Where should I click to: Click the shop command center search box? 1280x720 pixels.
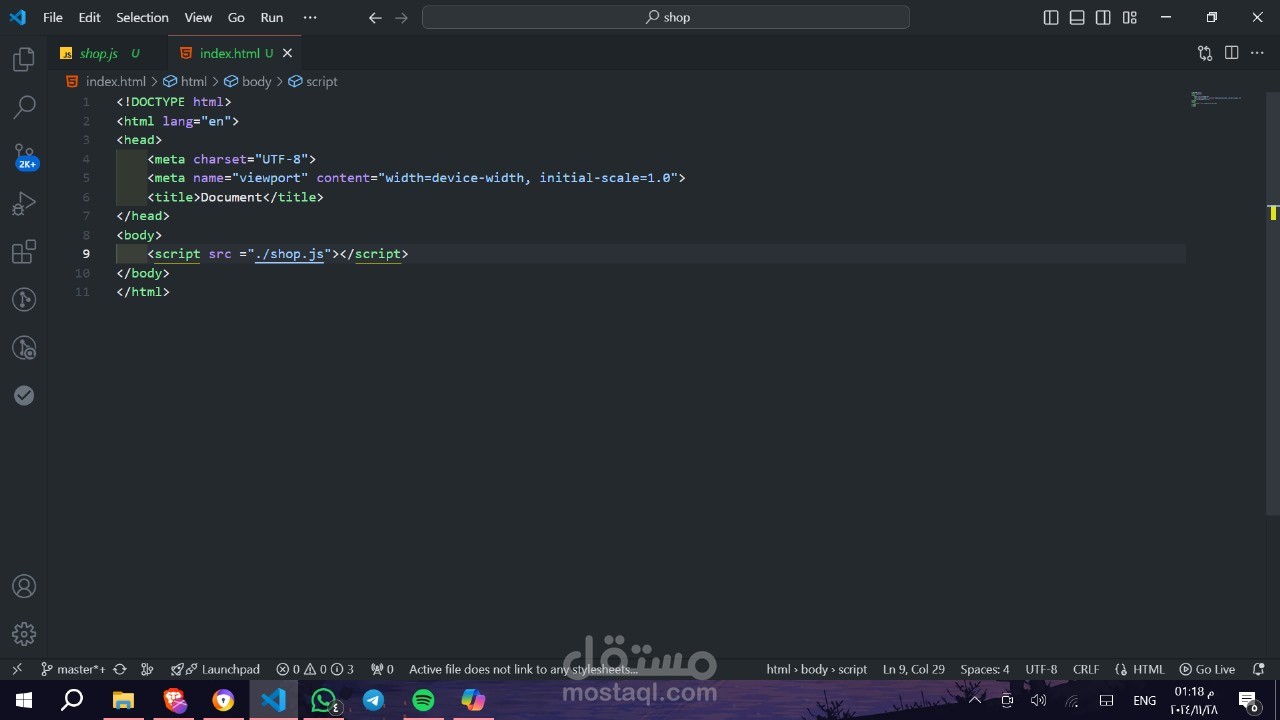pos(666,17)
